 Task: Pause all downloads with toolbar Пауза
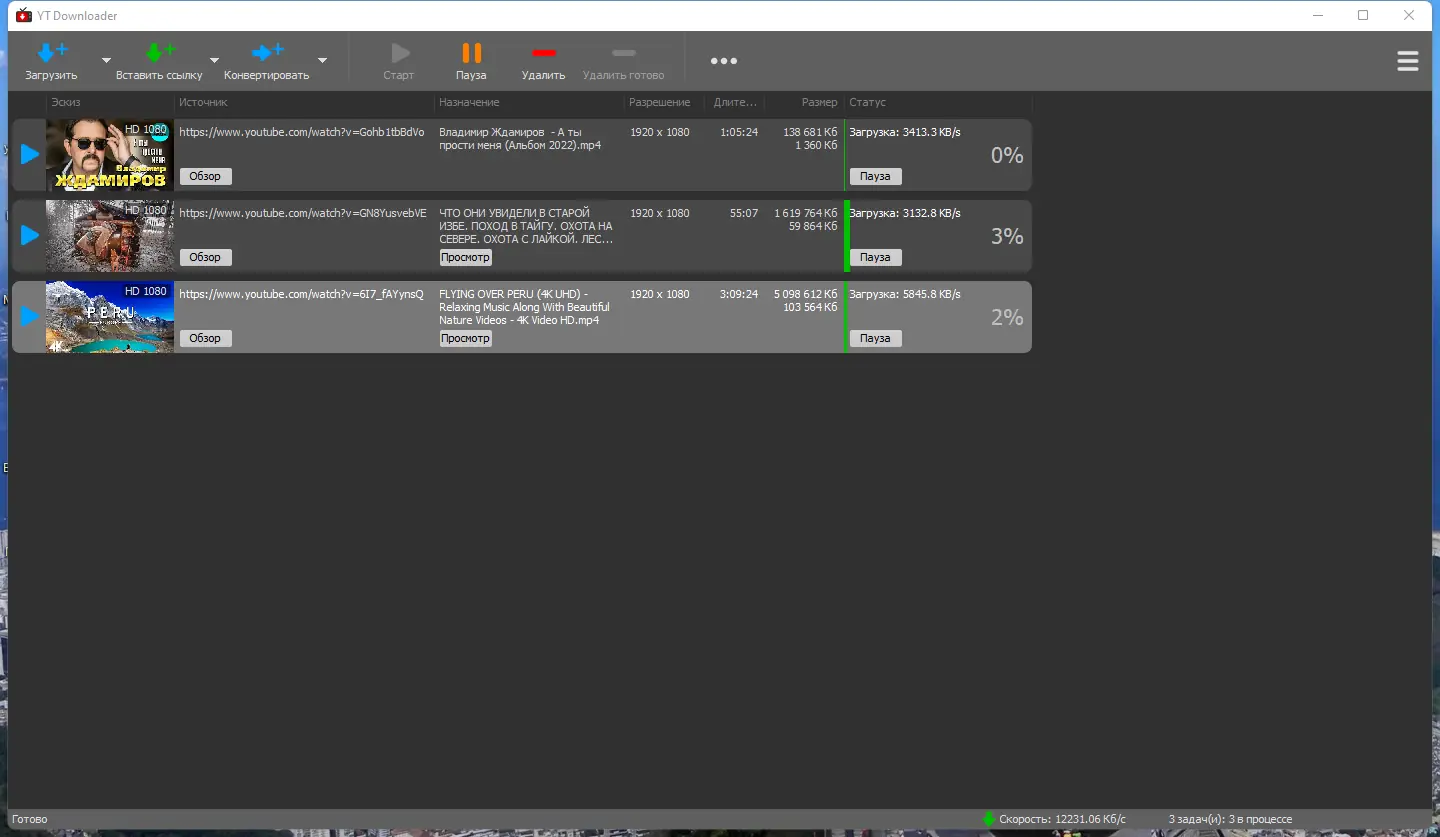click(471, 61)
